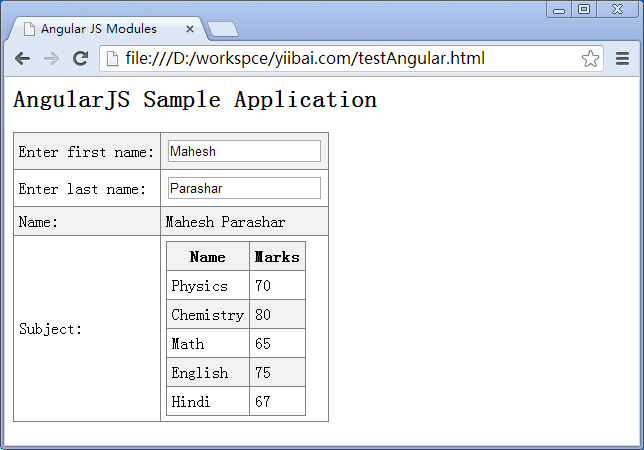
Task: Click the Marks column header
Action: pos(277,257)
